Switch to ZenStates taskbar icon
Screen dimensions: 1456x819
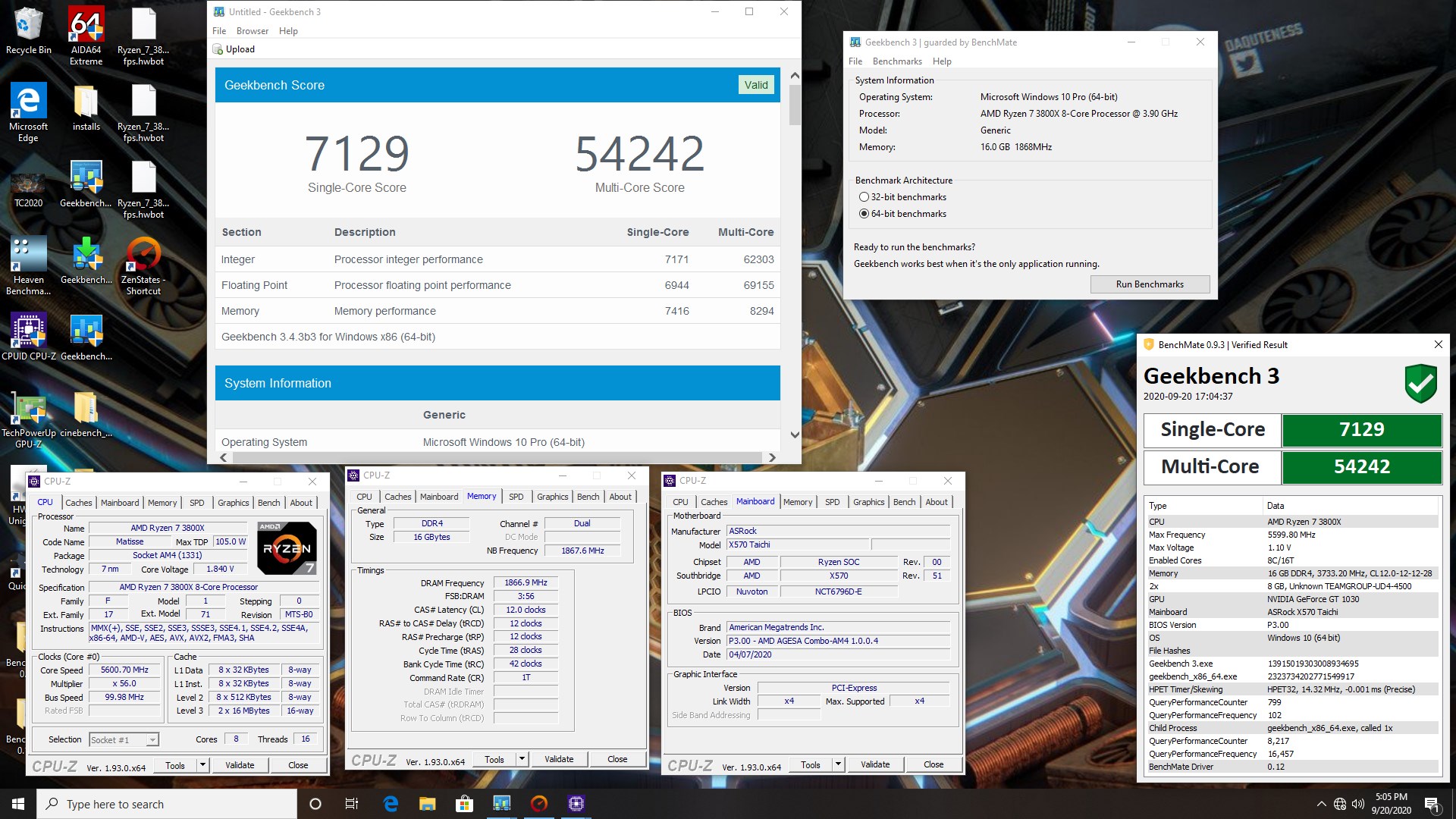tap(538, 804)
